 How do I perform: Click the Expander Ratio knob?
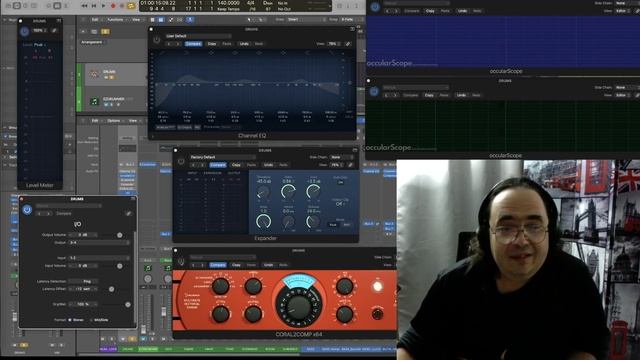288,192
